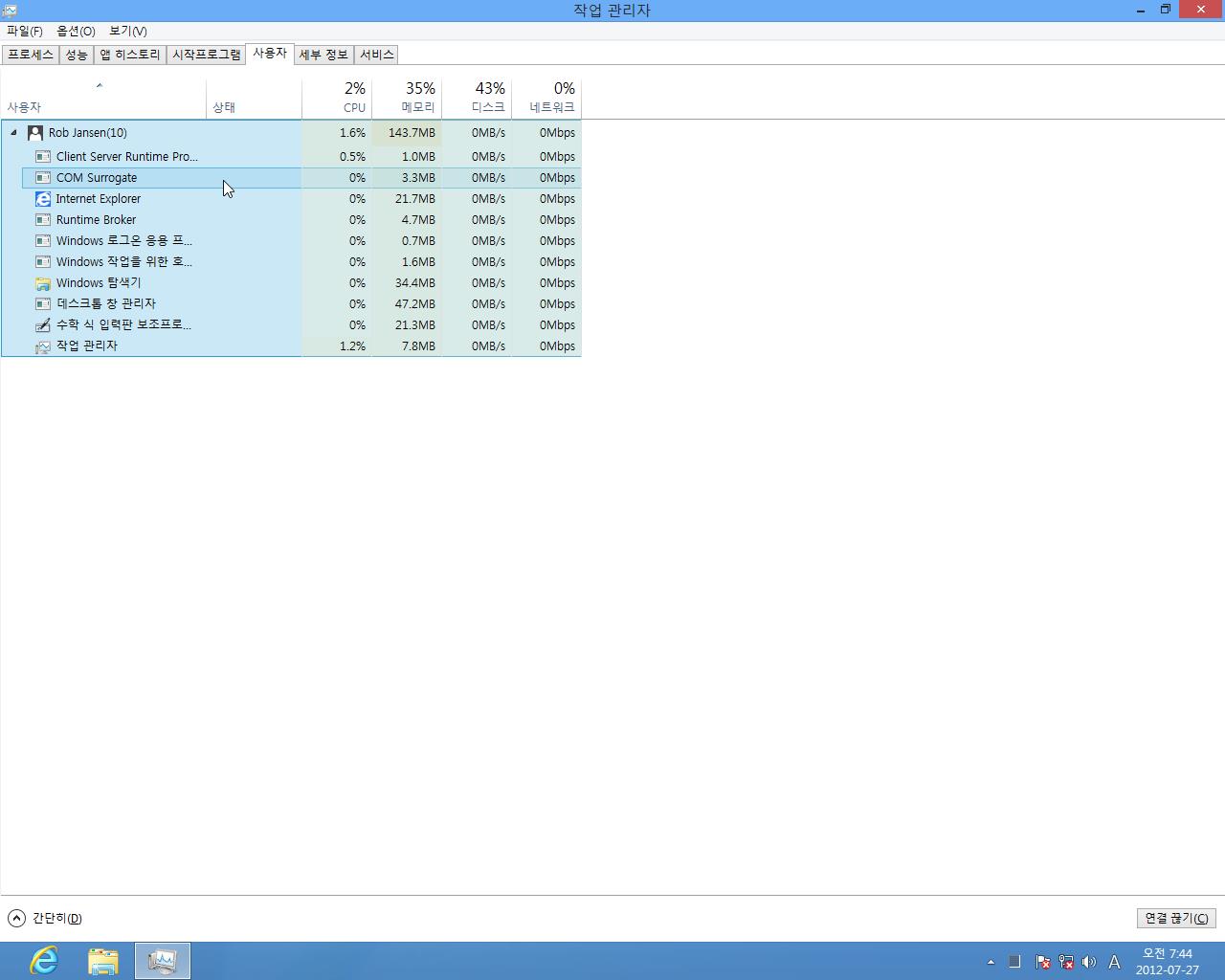Open the 보기(V) menu
This screenshot has width=1225, height=980.
127,32
